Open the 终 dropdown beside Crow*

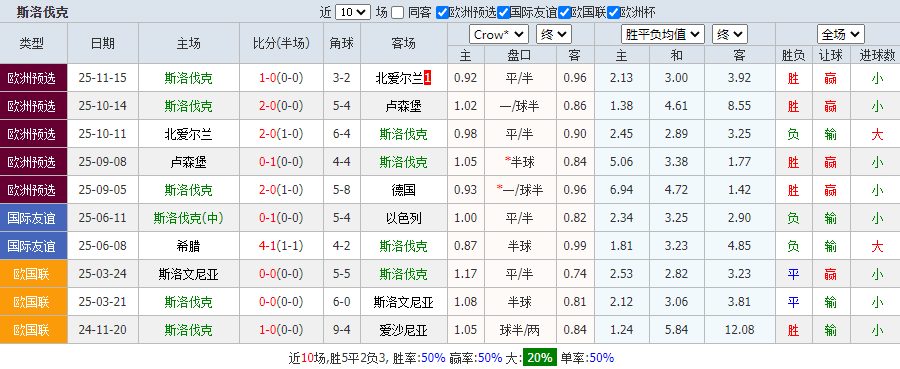point(554,34)
